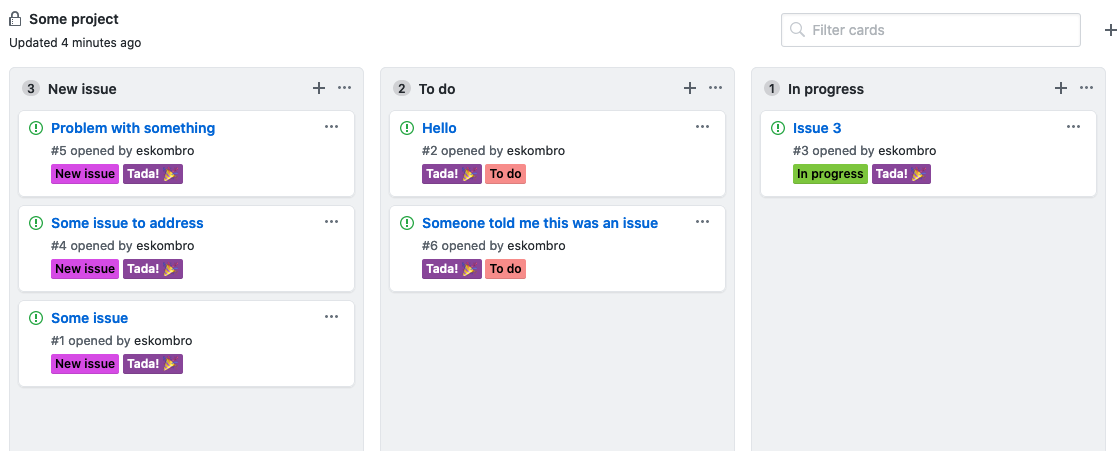Click the green In progress label

click(830, 174)
